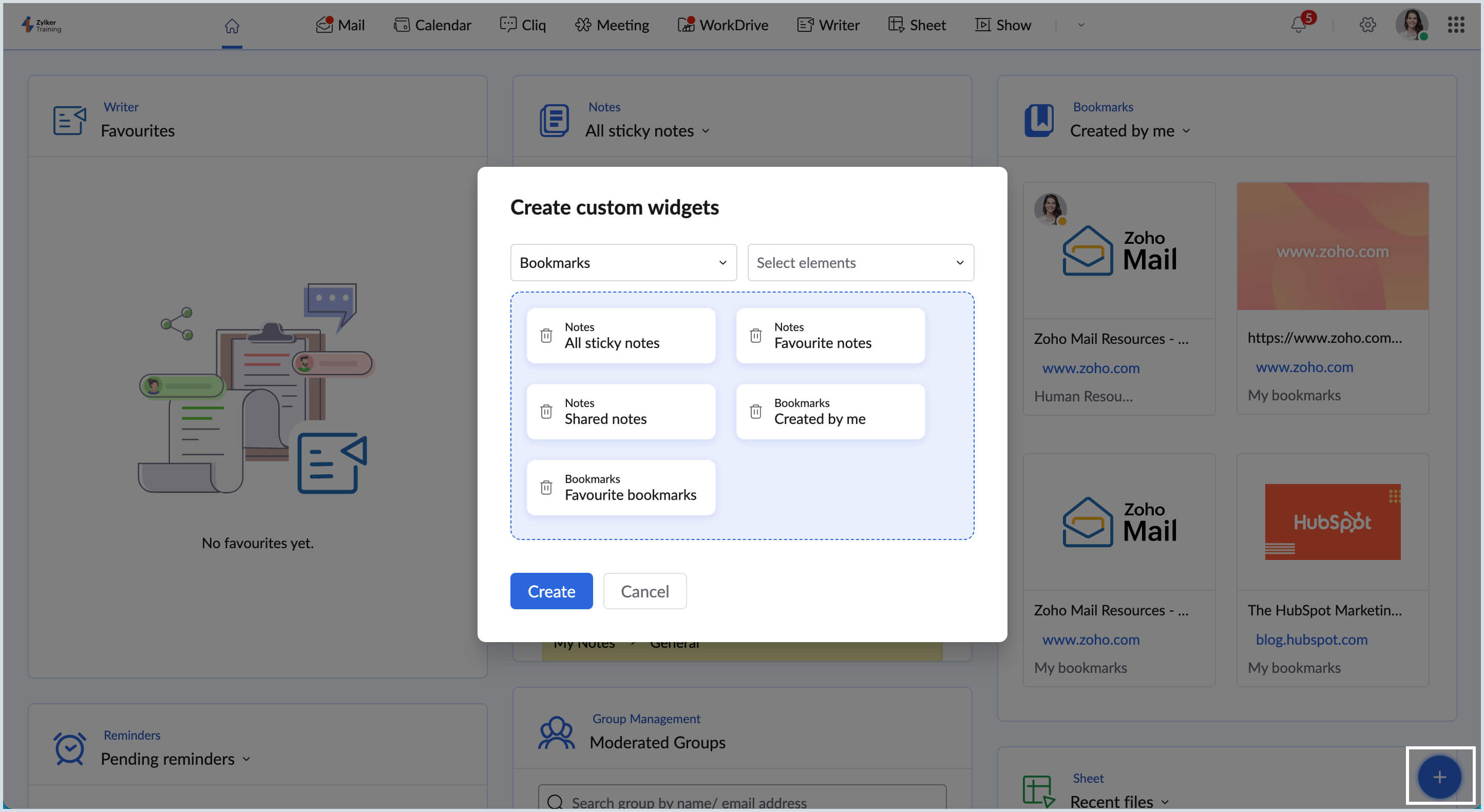1484x812 pixels.
Task: Open the blog.hubspot.com link
Action: pos(1312,639)
